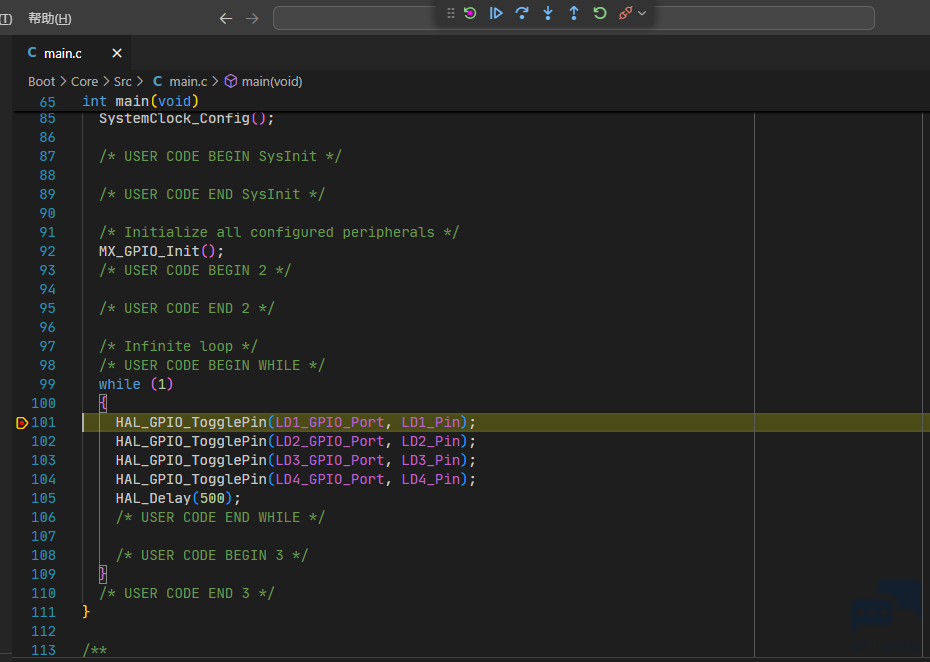
Task: Click the Reset device debug icon
Action: [470, 13]
